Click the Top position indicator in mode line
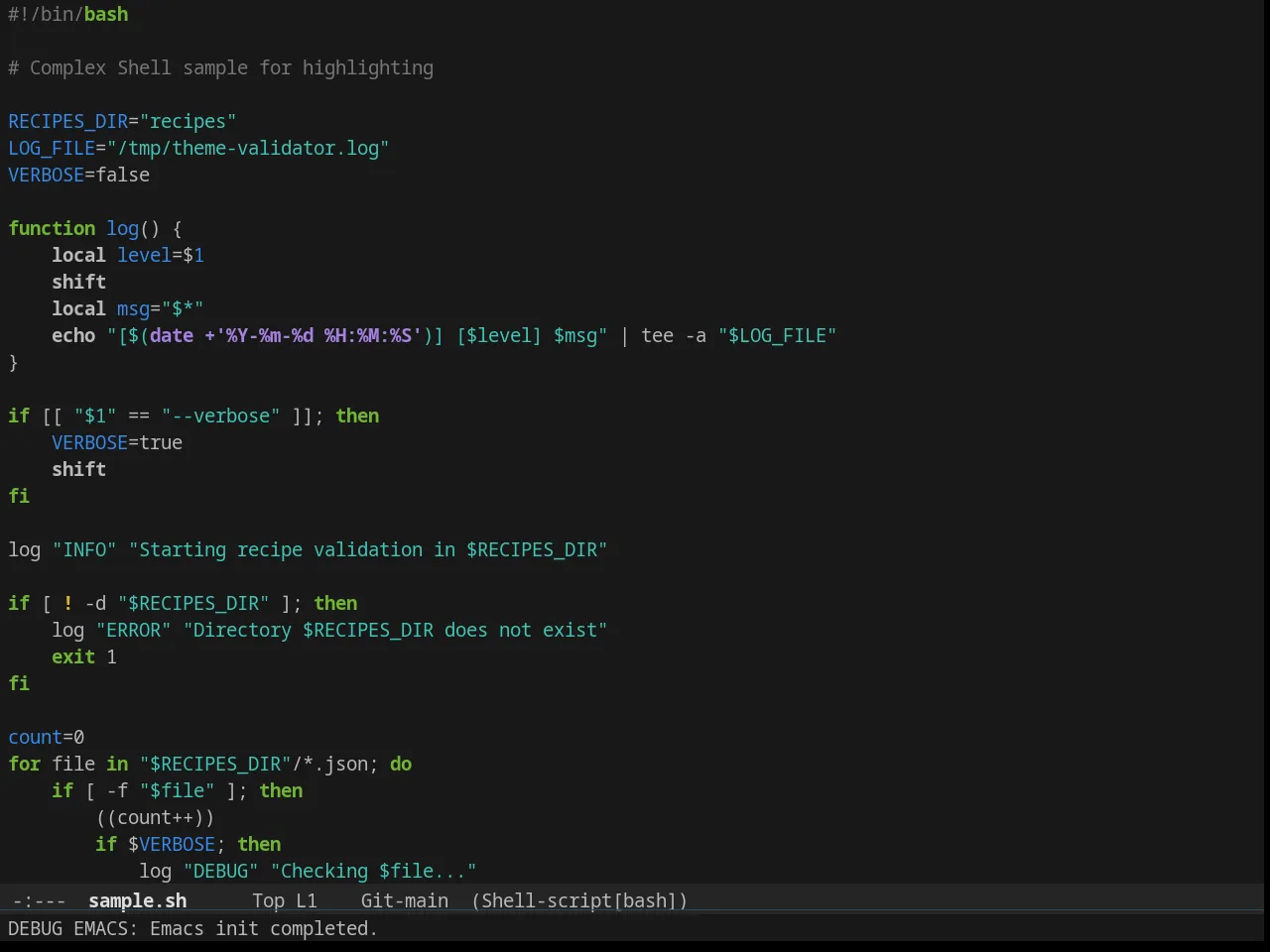The image size is (1270, 952). click(x=268, y=900)
